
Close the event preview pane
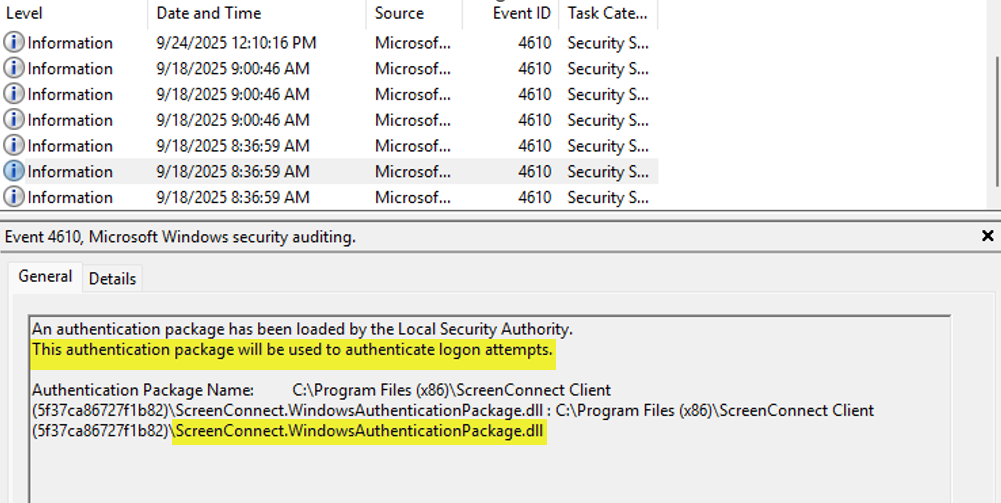point(987,236)
